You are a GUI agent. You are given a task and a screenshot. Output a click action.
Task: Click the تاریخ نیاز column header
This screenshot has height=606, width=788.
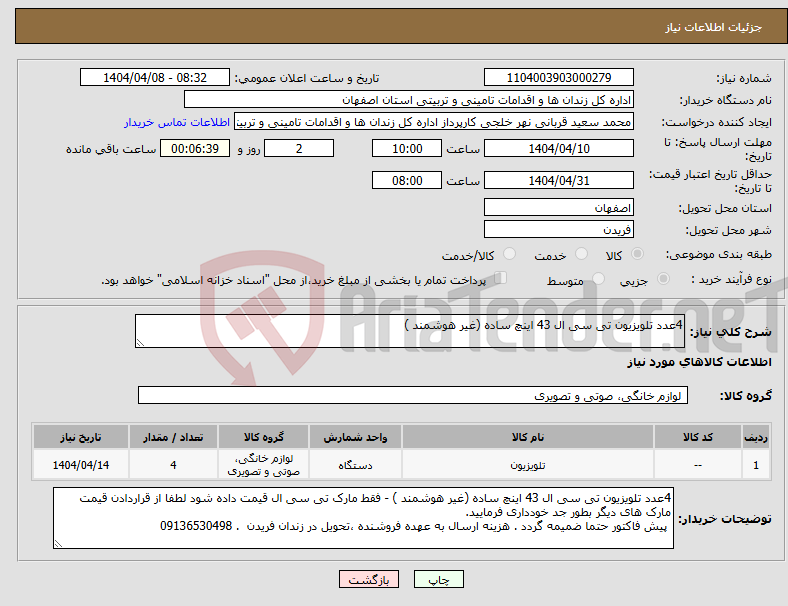coord(81,437)
